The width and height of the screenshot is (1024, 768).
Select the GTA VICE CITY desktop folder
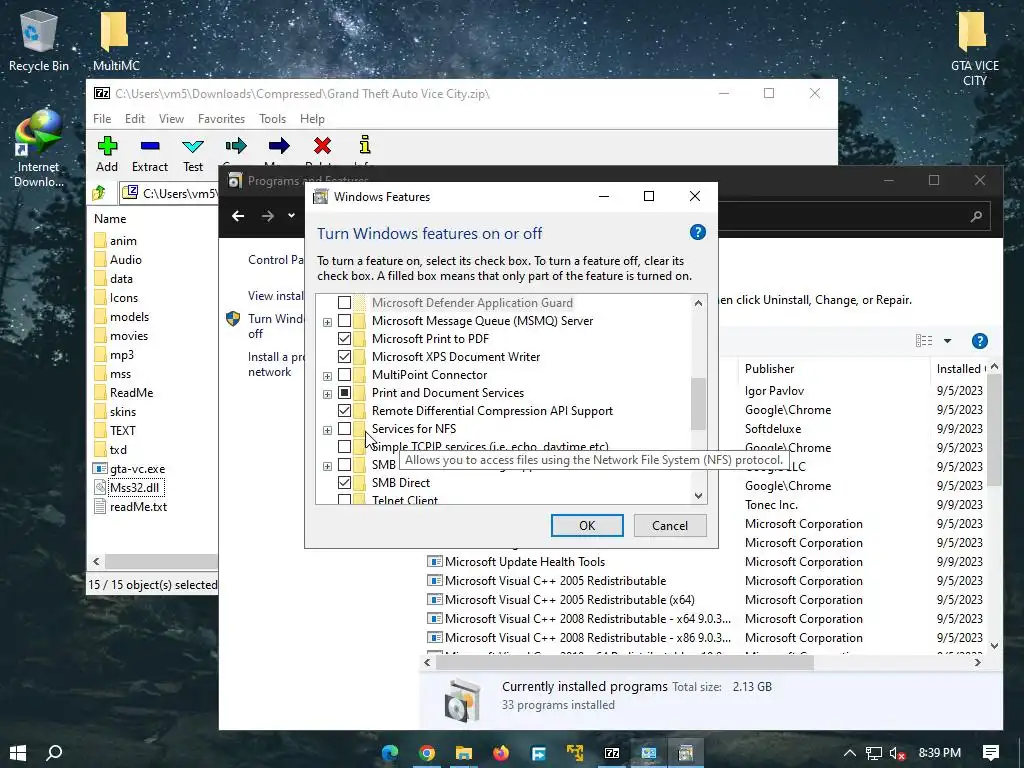[974, 48]
